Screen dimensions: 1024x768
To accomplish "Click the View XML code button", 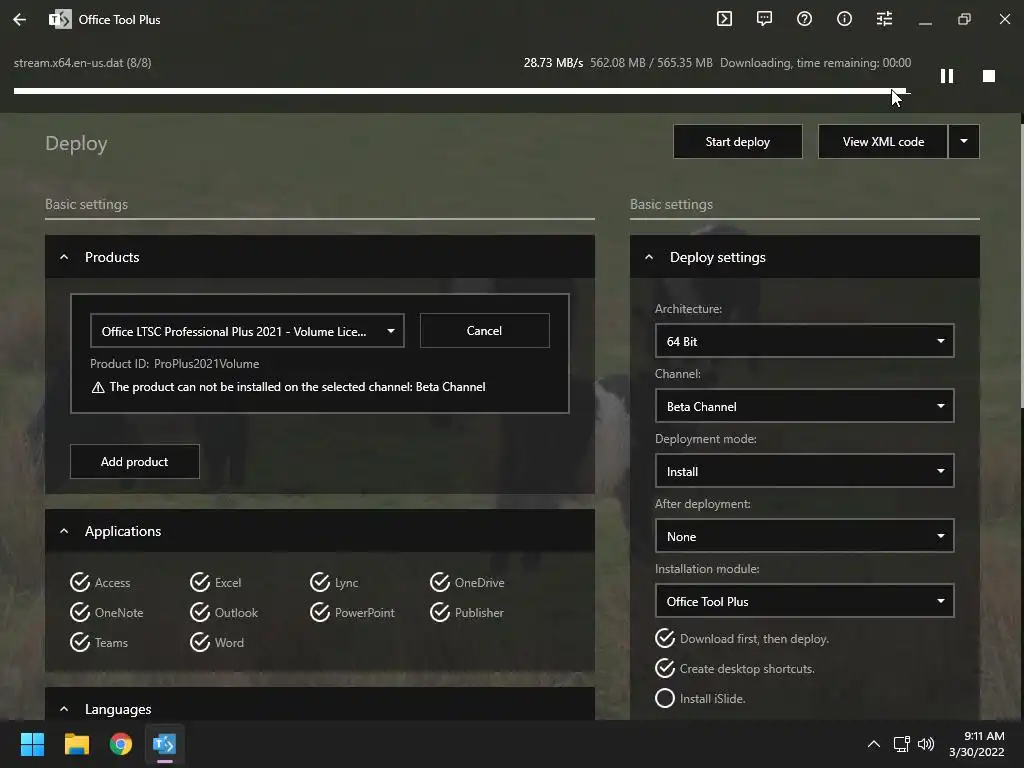I will (882, 141).
